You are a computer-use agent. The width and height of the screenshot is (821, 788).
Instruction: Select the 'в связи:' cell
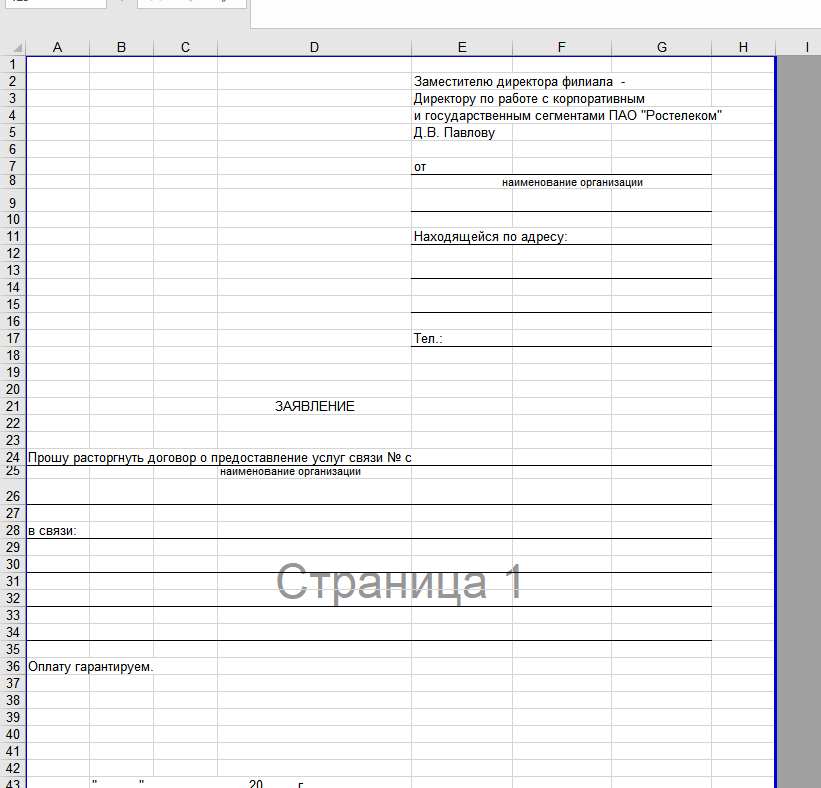coord(53,530)
